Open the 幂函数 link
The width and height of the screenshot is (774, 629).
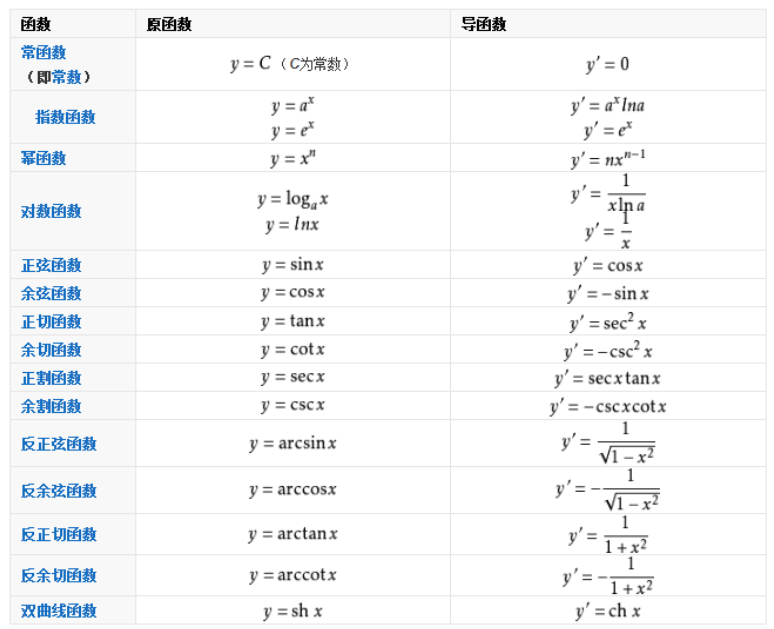click(x=43, y=158)
